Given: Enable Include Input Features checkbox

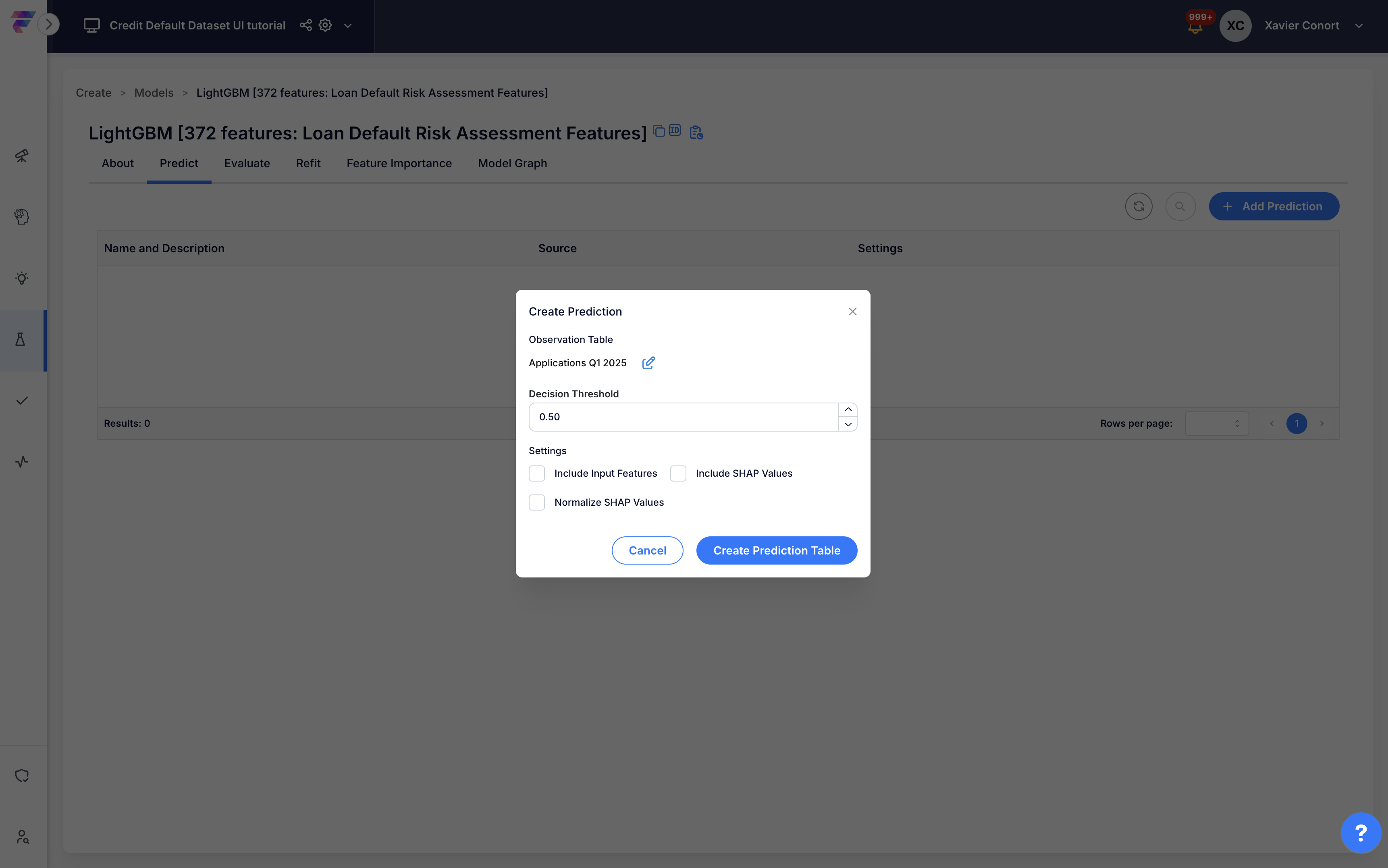Looking at the screenshot, I should point(537,473).
